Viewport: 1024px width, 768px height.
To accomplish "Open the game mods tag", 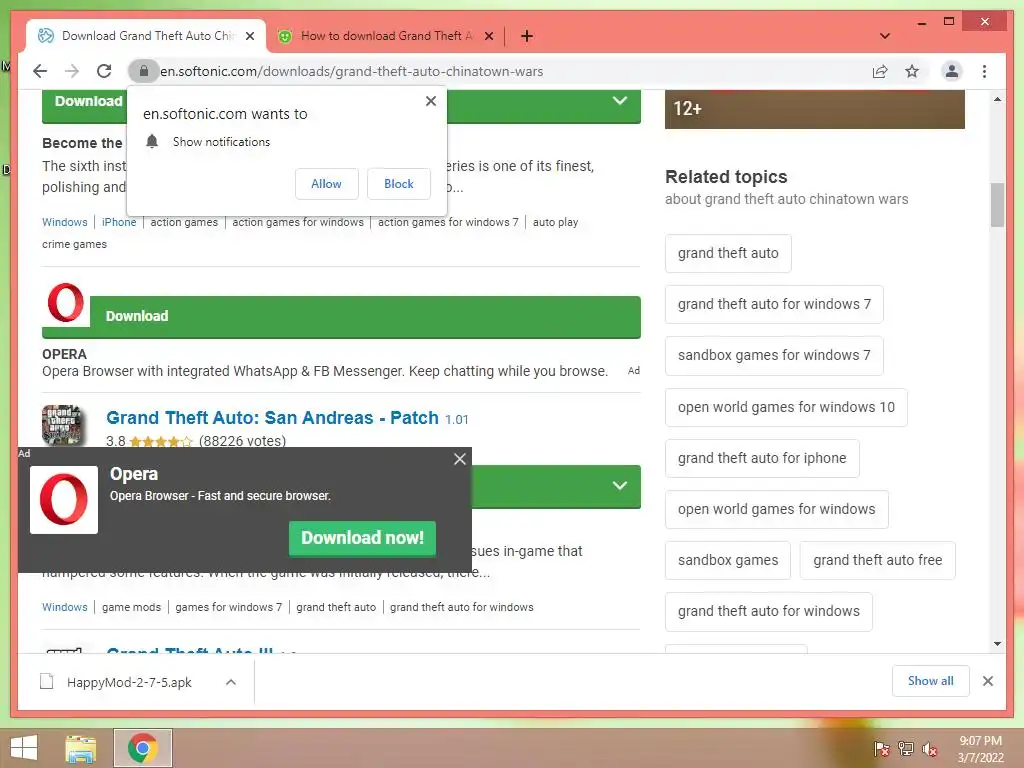I will pos(131,607).
